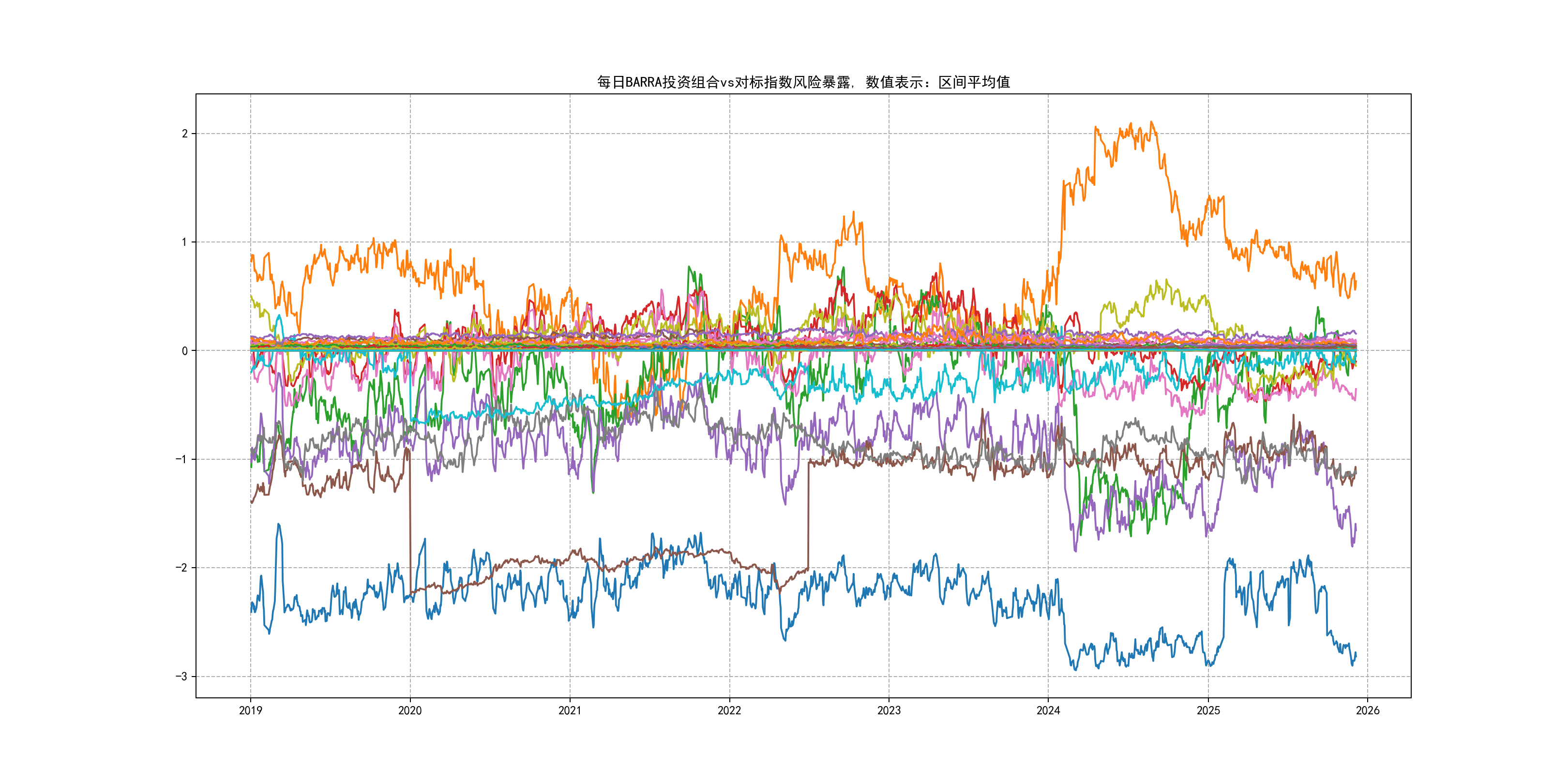This screenshot has height=784, width=1568.
Task: Click the 2019 x-axis tick label
Action: pos(250,710)
